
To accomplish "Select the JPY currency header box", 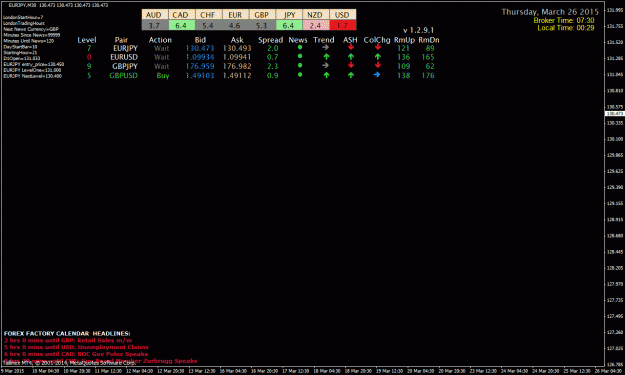I will pyautogui.click(x=289, y=15).
